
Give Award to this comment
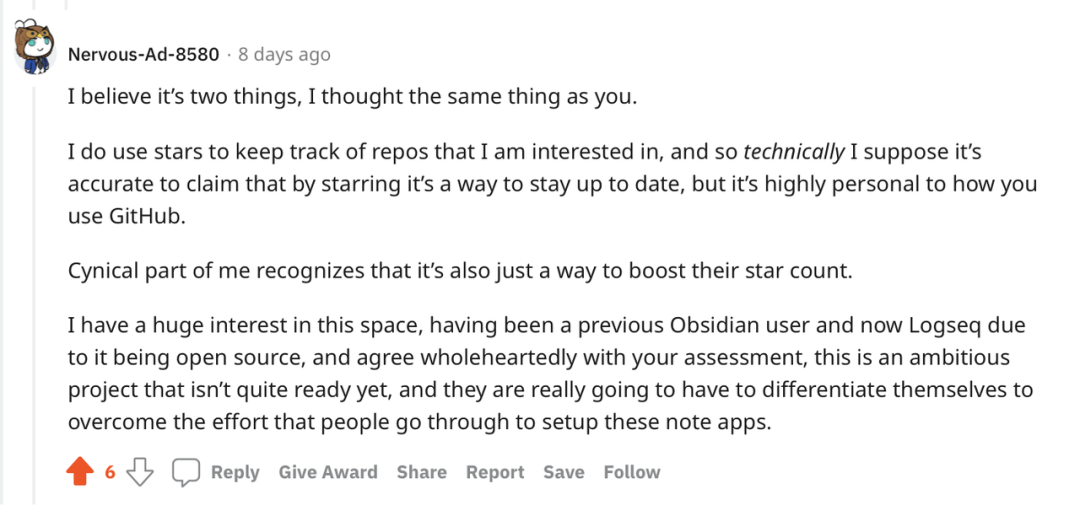pos(328,472)
